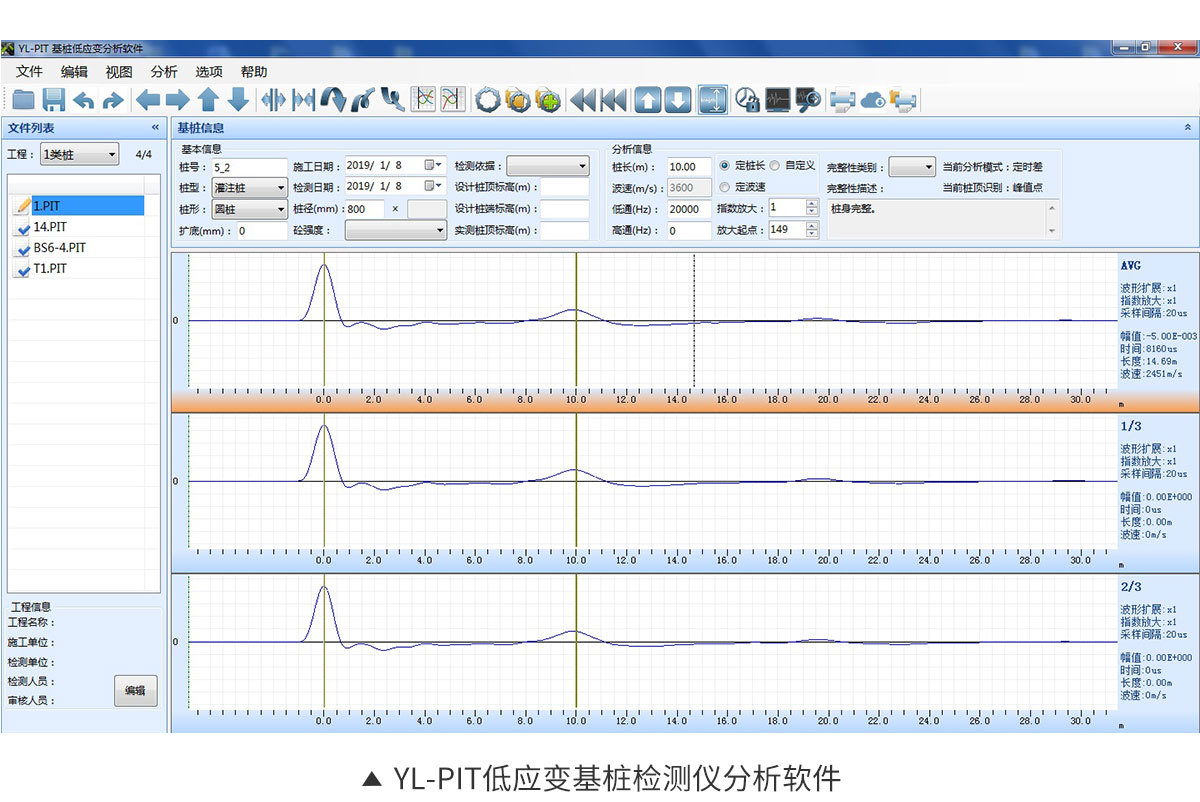The width and height of the screenshot is (1200, 802).
Task: Toggle the checkmark beside 14.PIT
Action: pos(23,227)
